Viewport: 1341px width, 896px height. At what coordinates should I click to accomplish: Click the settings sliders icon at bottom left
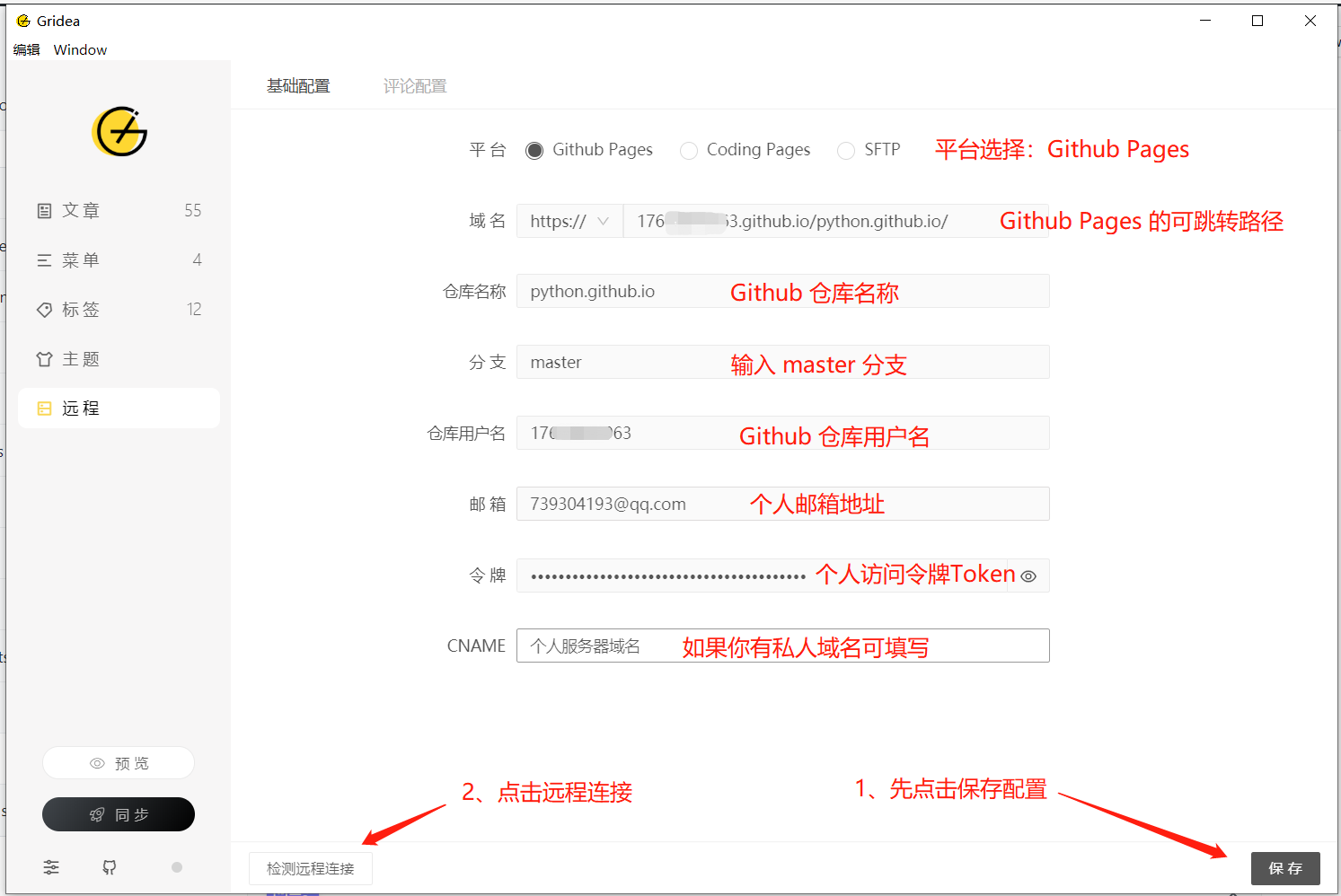(x=51, y=867)
